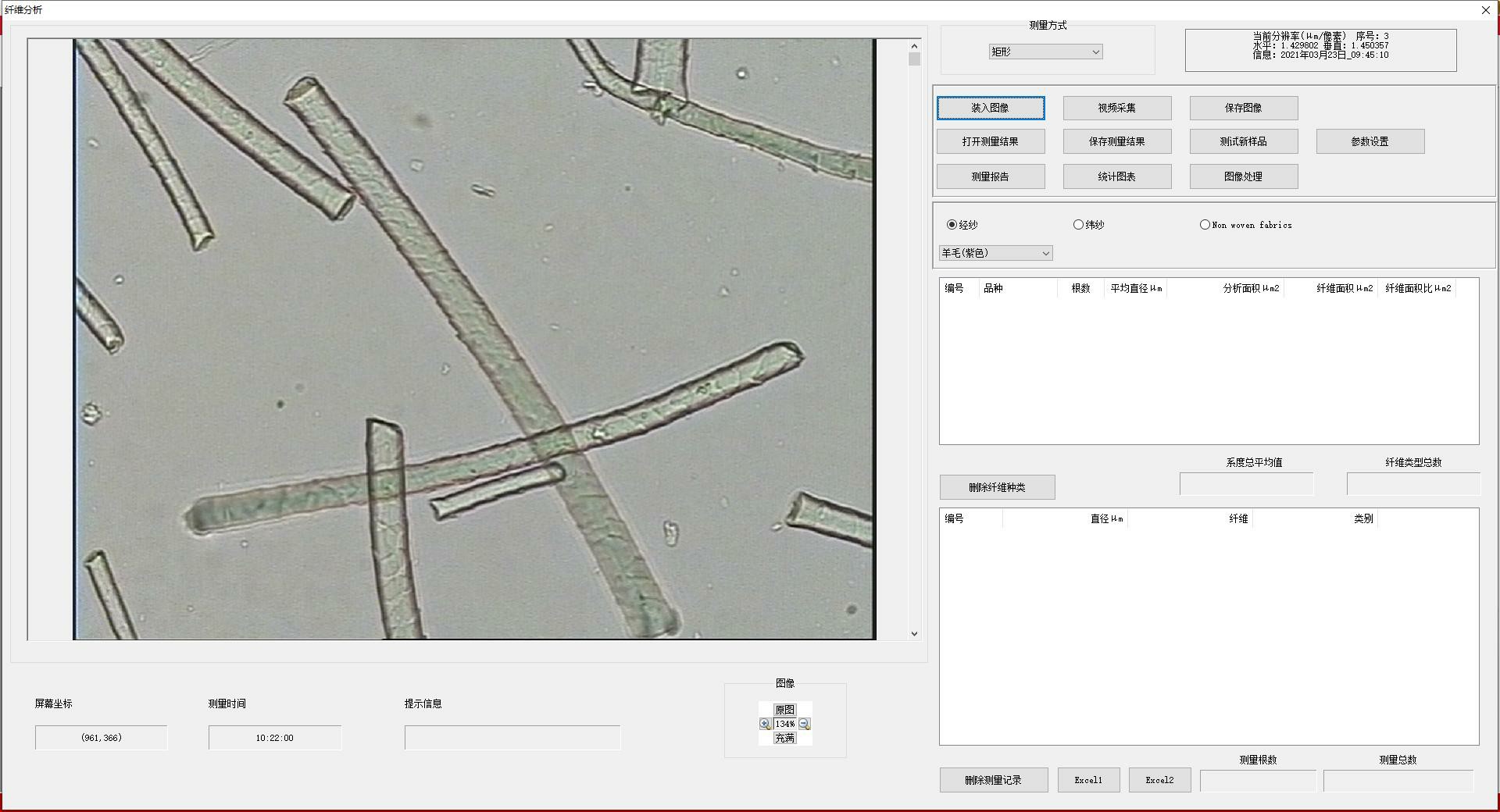Close the 纤维分析 window
1500x812 pixels.
[x=1485, y=10]
